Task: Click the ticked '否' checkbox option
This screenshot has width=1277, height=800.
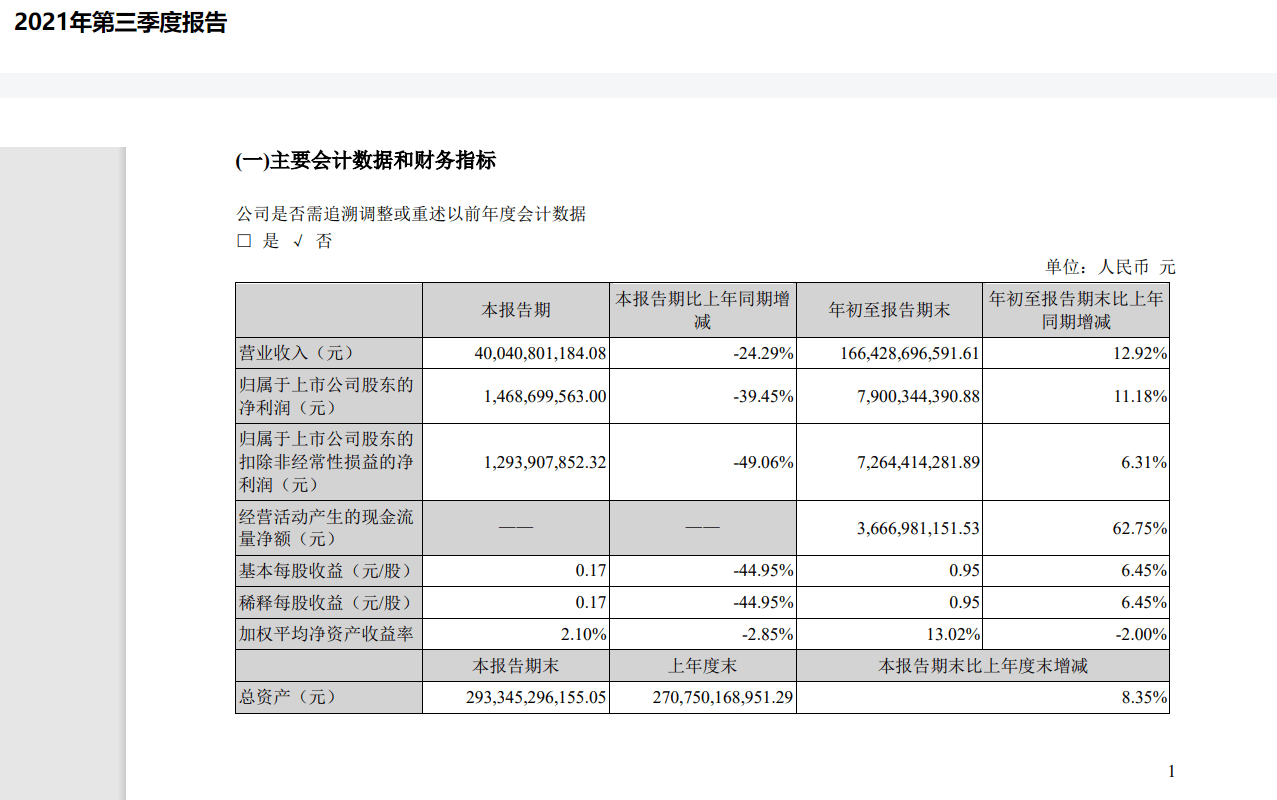Action: [x=298, y=241]
